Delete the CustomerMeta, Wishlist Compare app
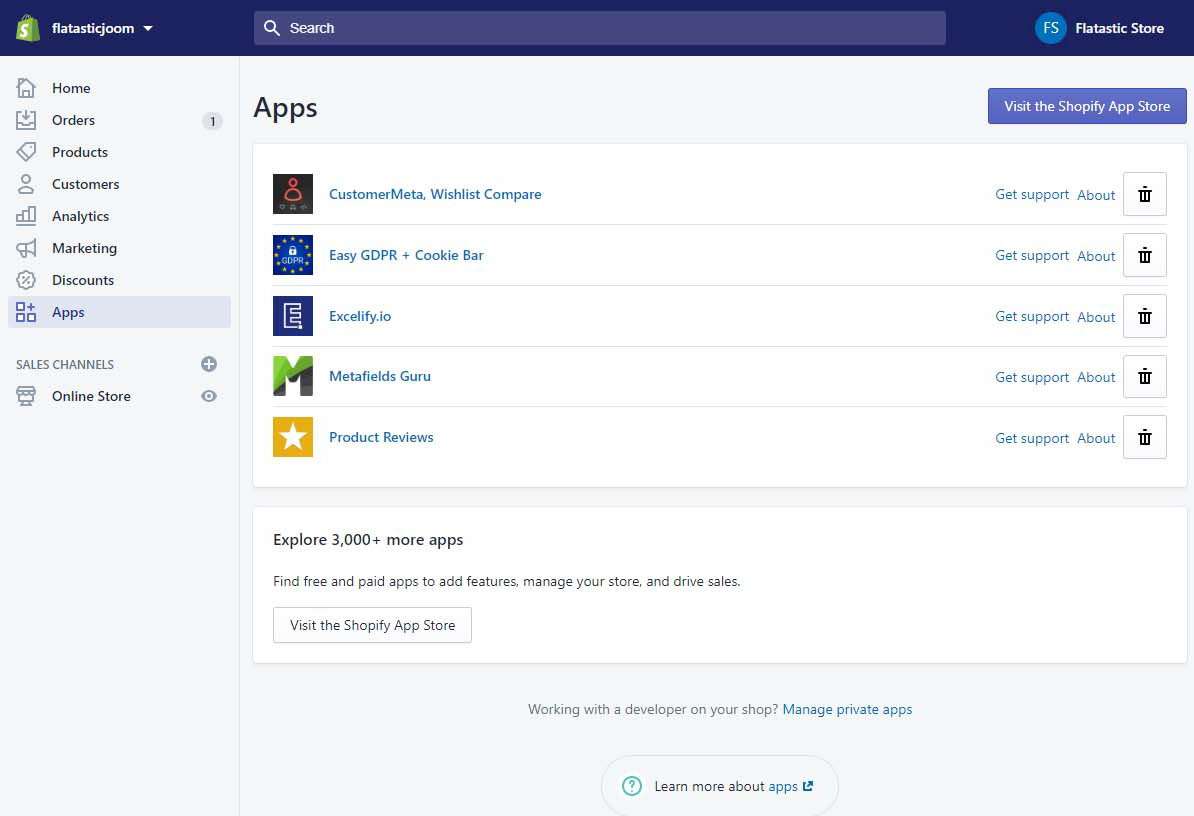The image size is (1194, 816). coord(1144,194)
